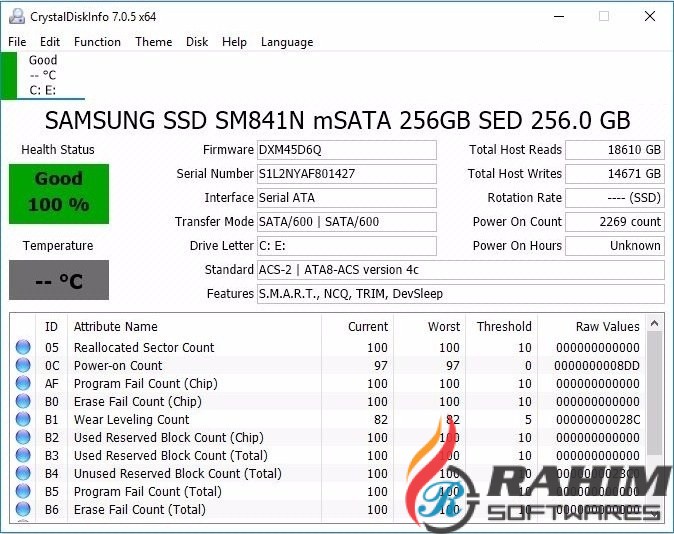Click Total Host Reads value 18610 GB
Screen dimensions: 674x534
coord(615,150)
